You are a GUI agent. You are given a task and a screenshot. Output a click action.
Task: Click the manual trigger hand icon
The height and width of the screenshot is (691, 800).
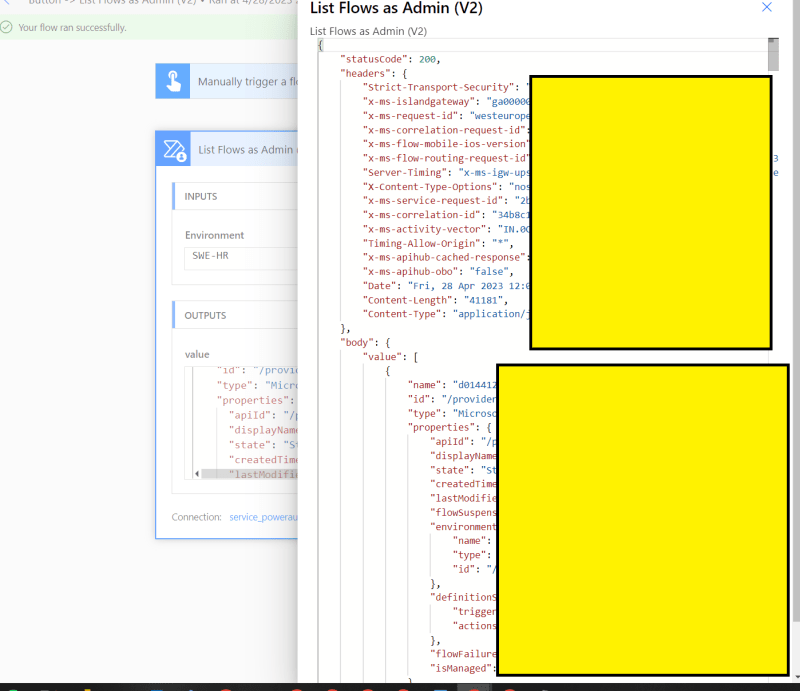pyautogui.click(x=173, y=81)
